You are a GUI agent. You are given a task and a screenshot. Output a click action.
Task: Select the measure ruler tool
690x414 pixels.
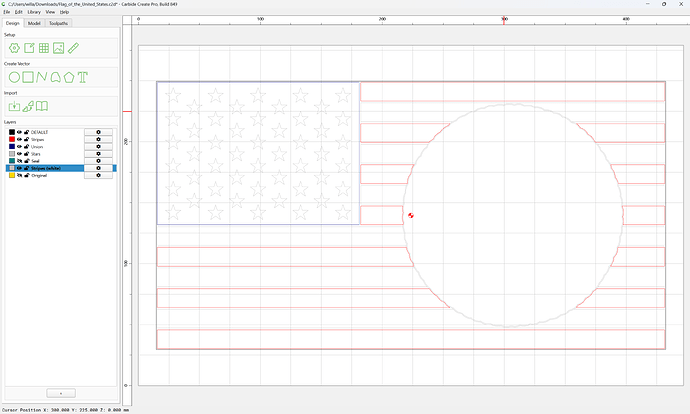(73, 48)
